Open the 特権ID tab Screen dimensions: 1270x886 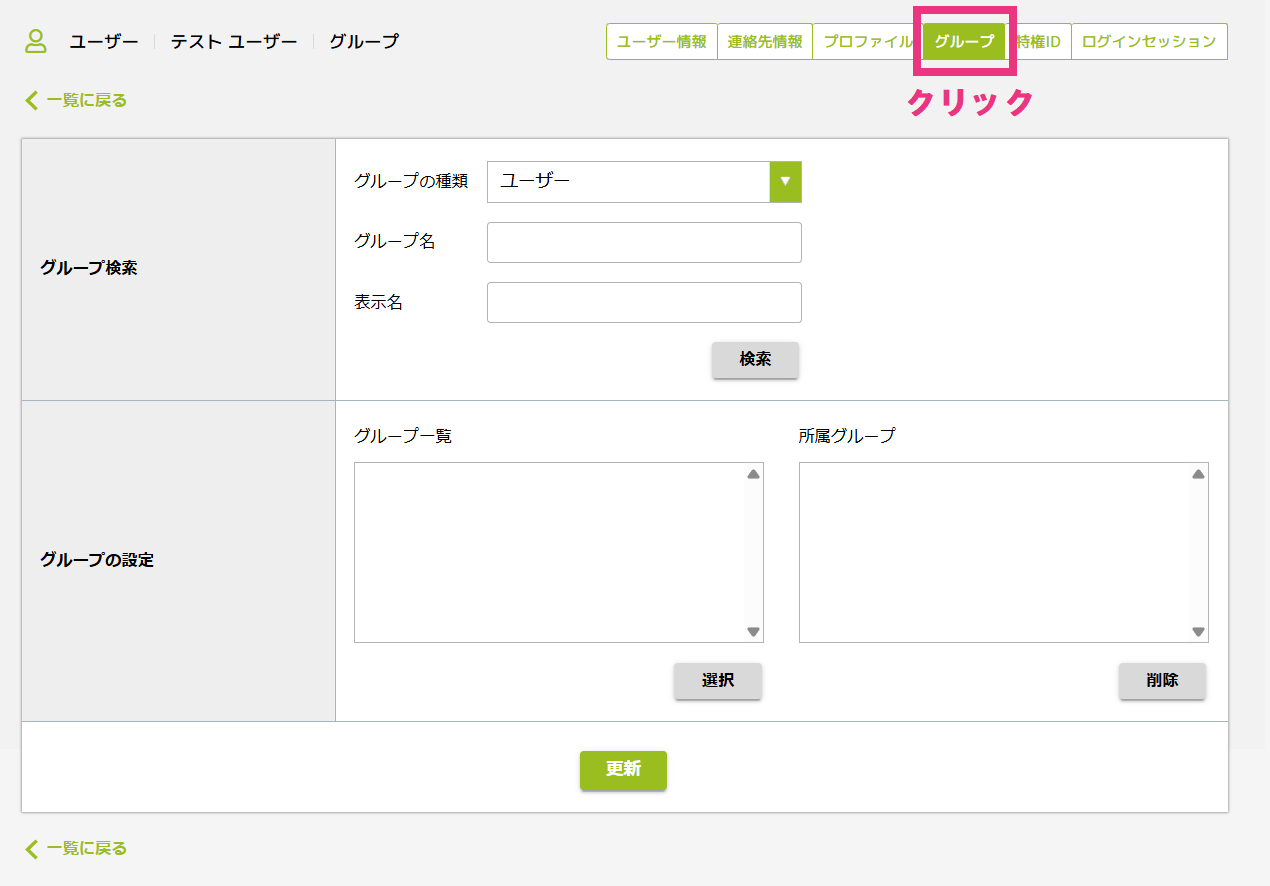click(1039, 42)
